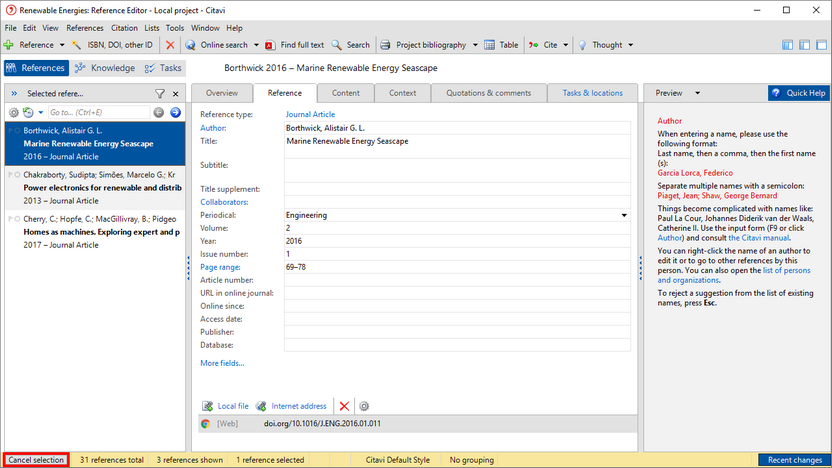This screenshot has width=832, height=468.
Task: Switch to Table view
Action: (501, 45)
